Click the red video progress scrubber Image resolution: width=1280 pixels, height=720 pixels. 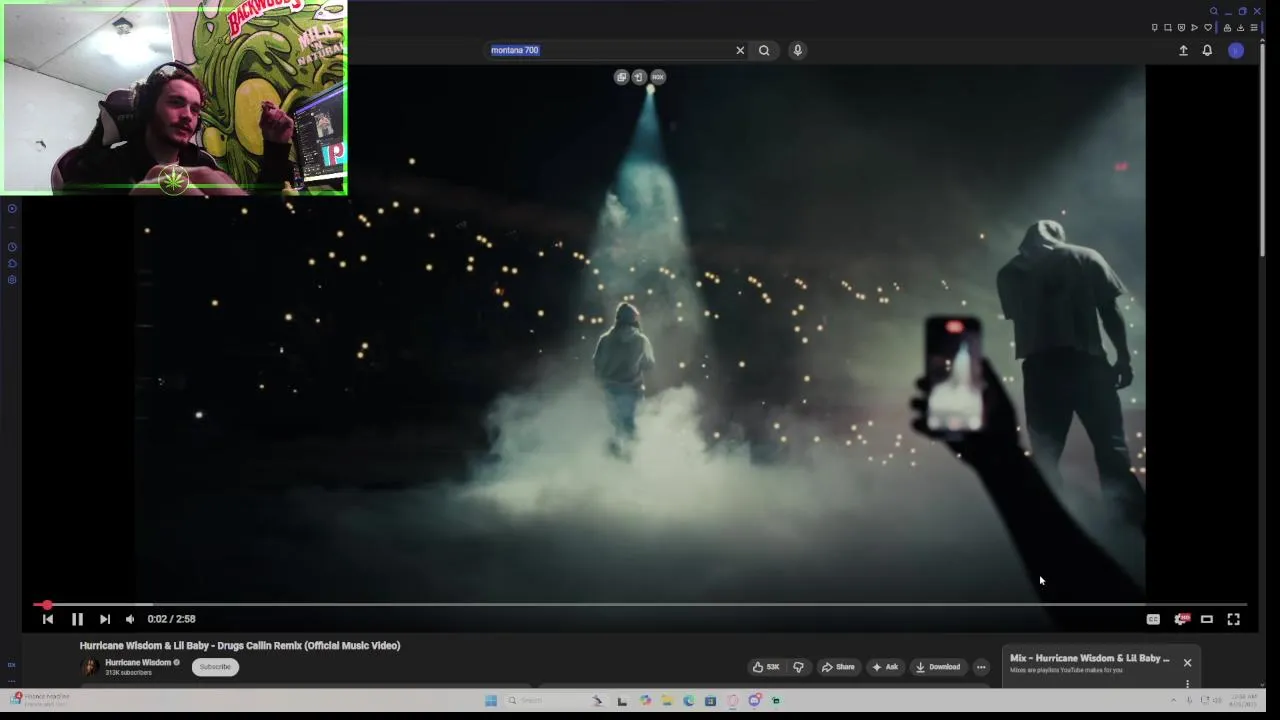(46, 605)
